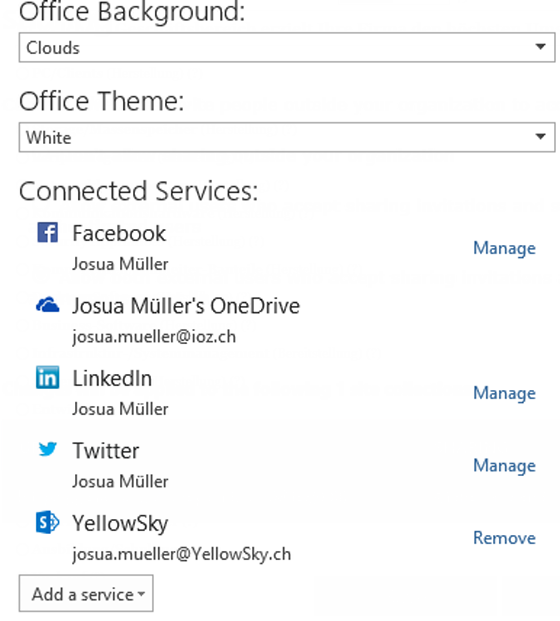
Task: Click the OneDrive cloud icon
Action: click(x=48, y=305)
